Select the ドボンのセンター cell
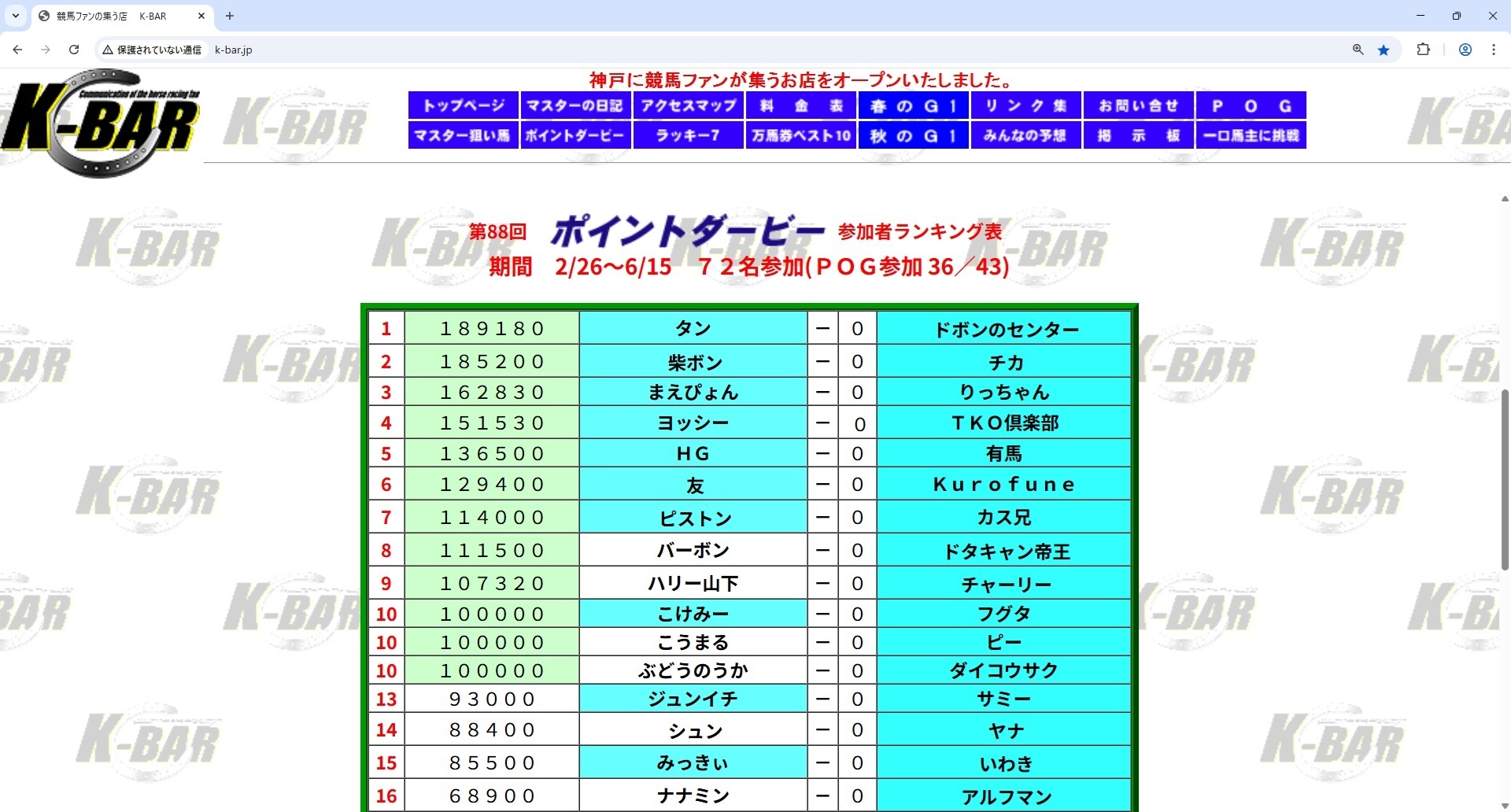Screen dimensions: 1511x812 [x=1004, y=328]
